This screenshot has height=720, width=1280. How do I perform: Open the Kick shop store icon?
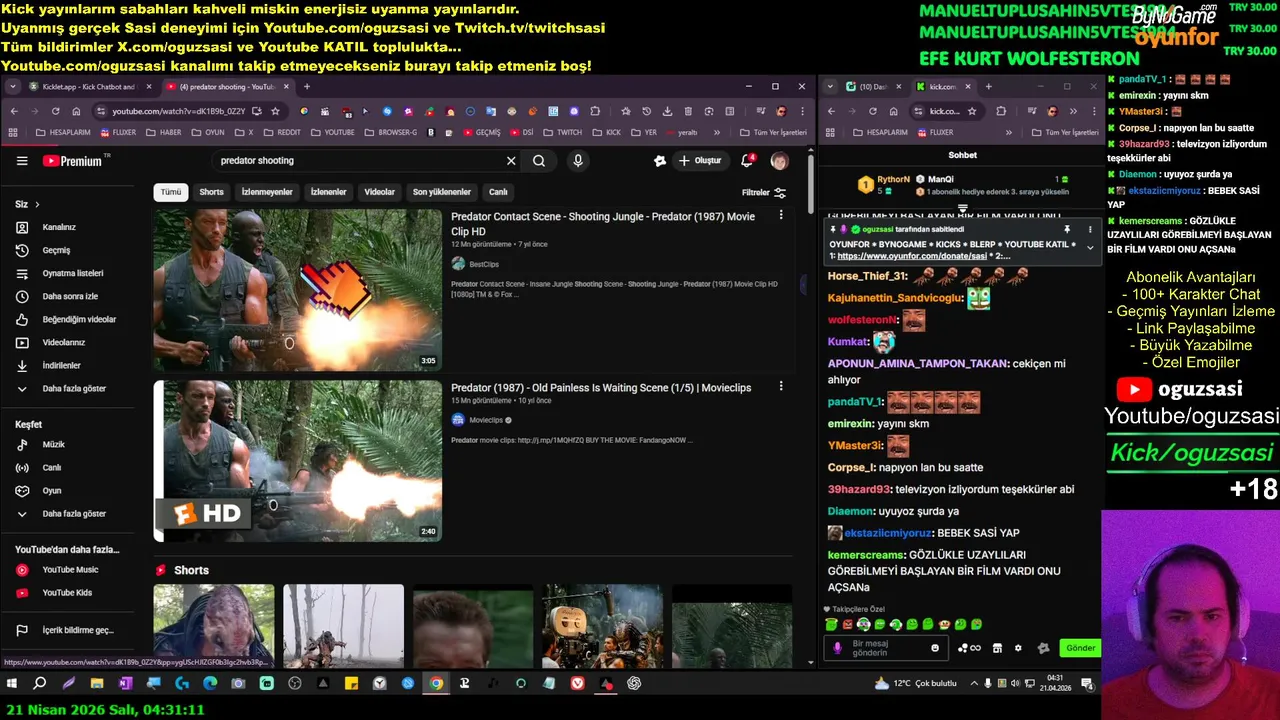(997, 648)
